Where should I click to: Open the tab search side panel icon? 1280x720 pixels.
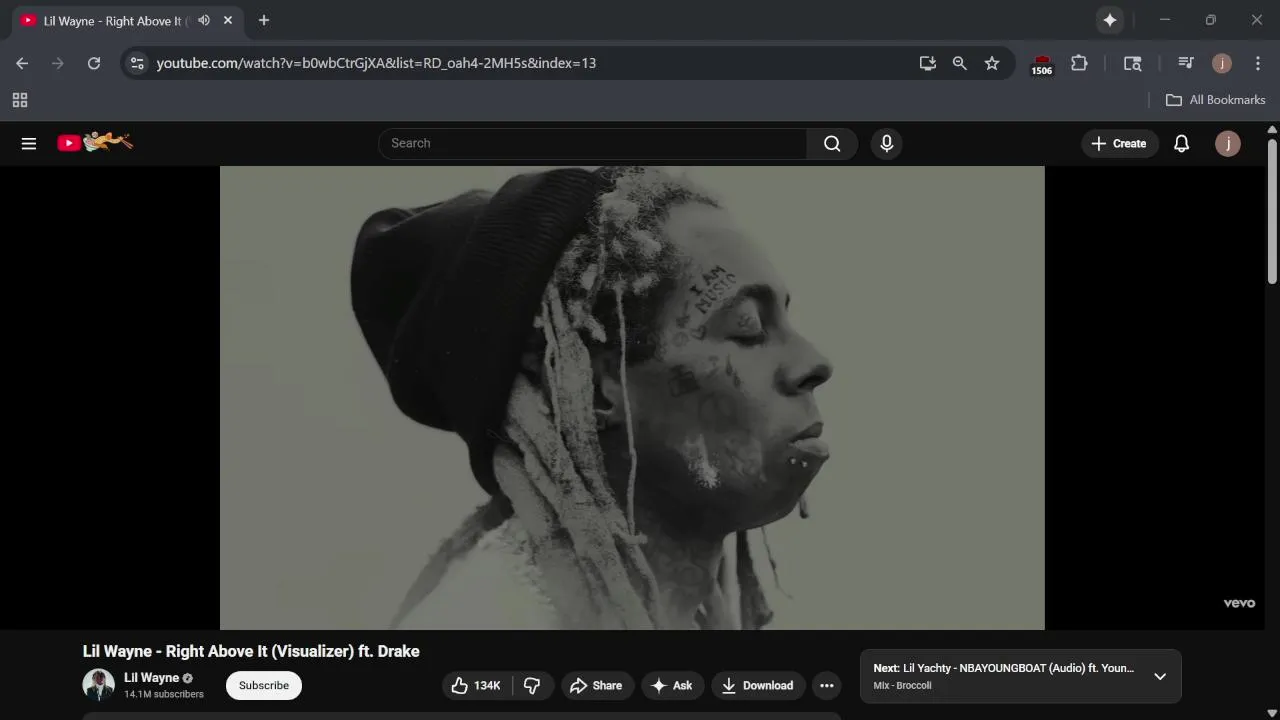click(1133, 63)
